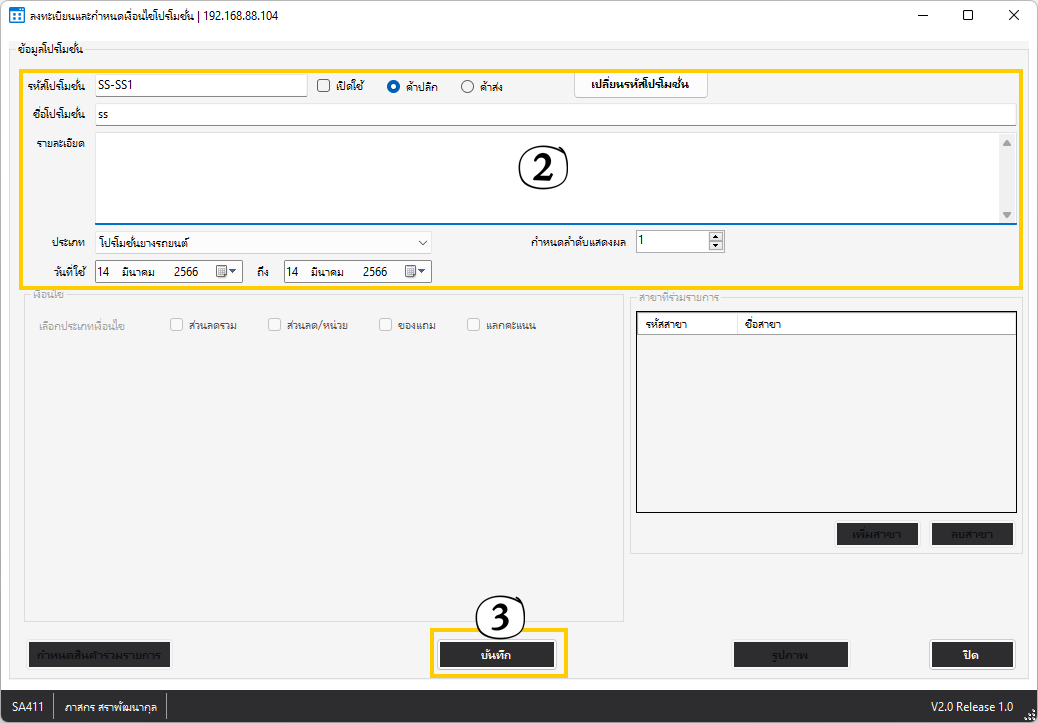
Task: Tick the ของแถม condition checkbox
Action: 385,325
